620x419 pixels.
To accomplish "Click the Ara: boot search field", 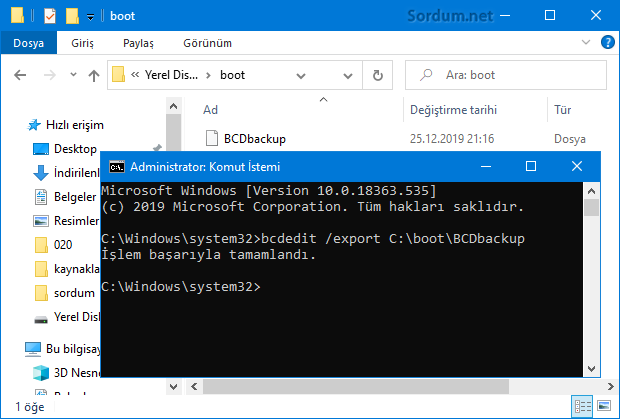I will pos(506,75).
